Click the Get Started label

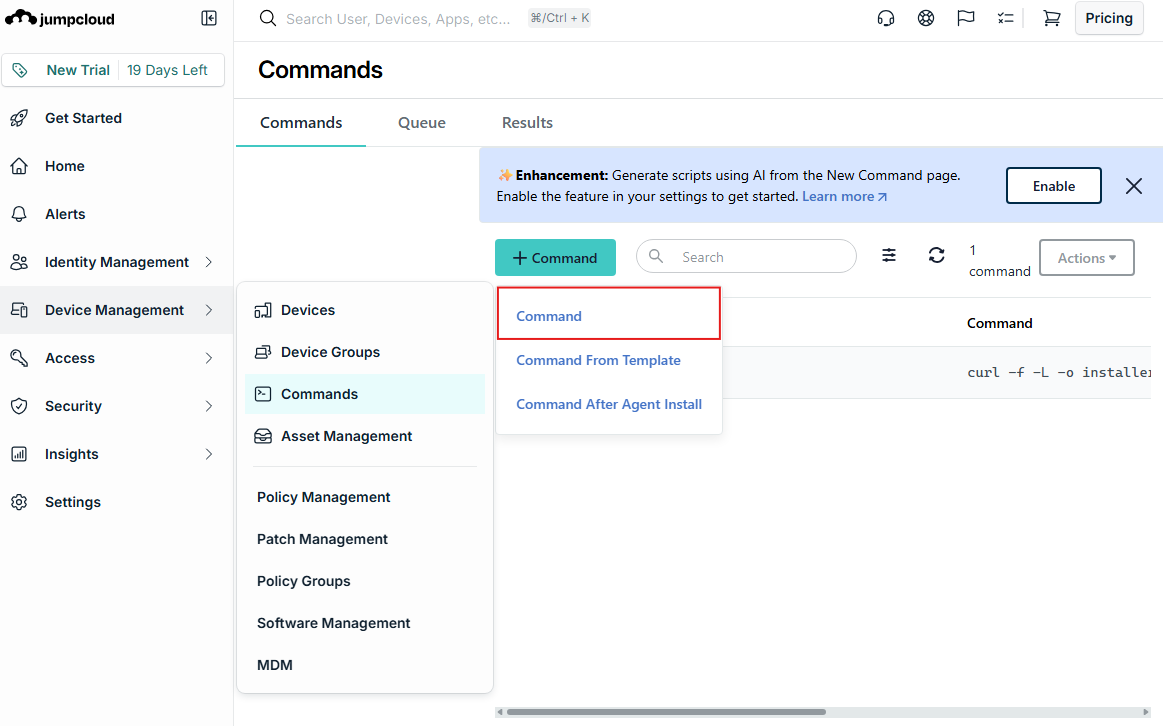click(83, 118)
